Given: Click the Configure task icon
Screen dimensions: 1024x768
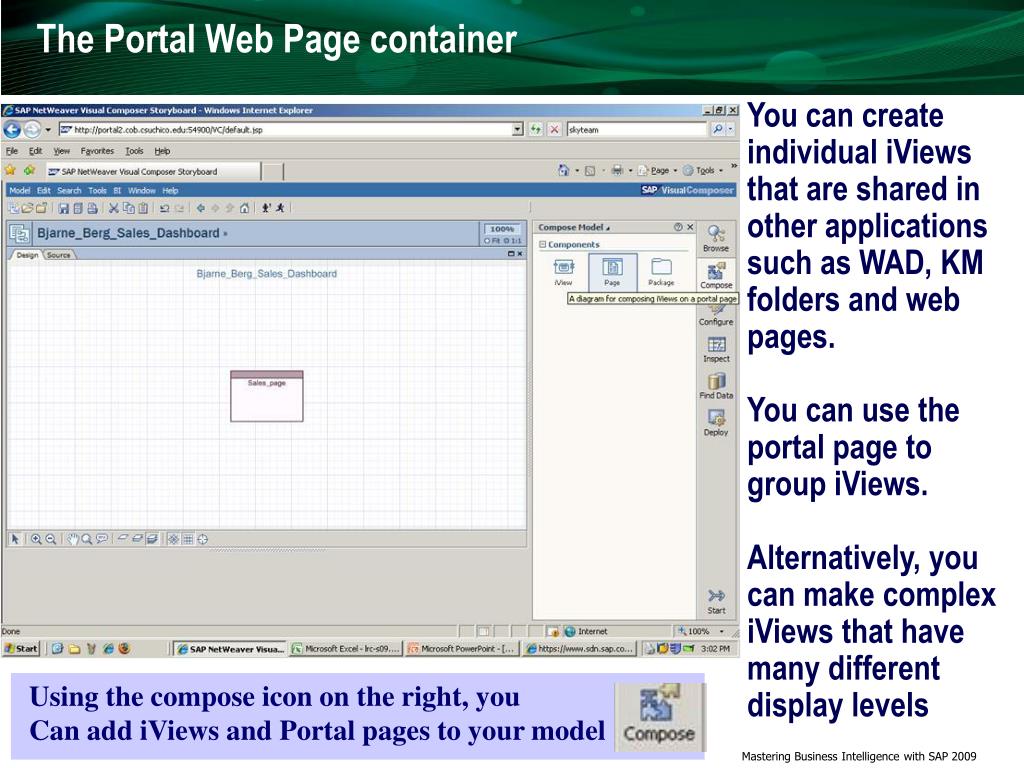Looking at the screenshot, I should [716, 313].
